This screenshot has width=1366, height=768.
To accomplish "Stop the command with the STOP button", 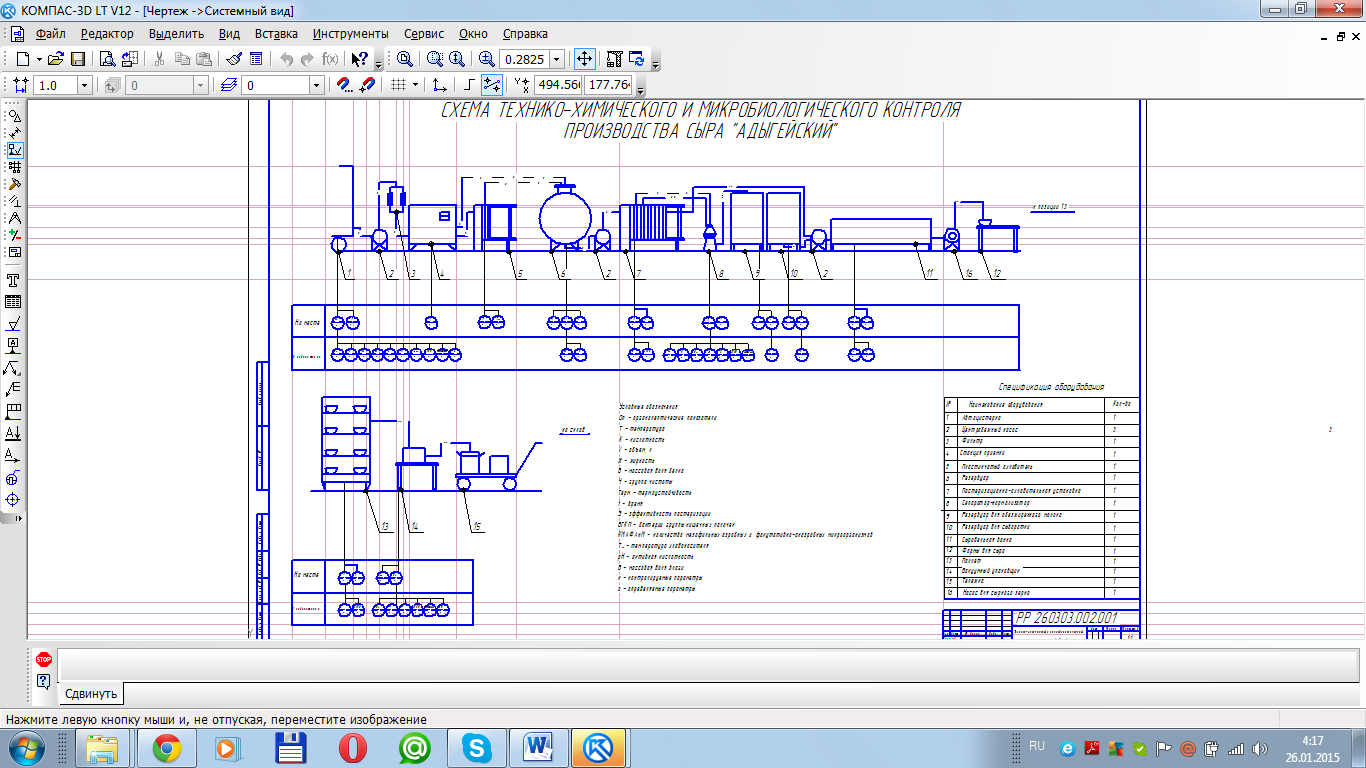I will [x=43, y=660].
